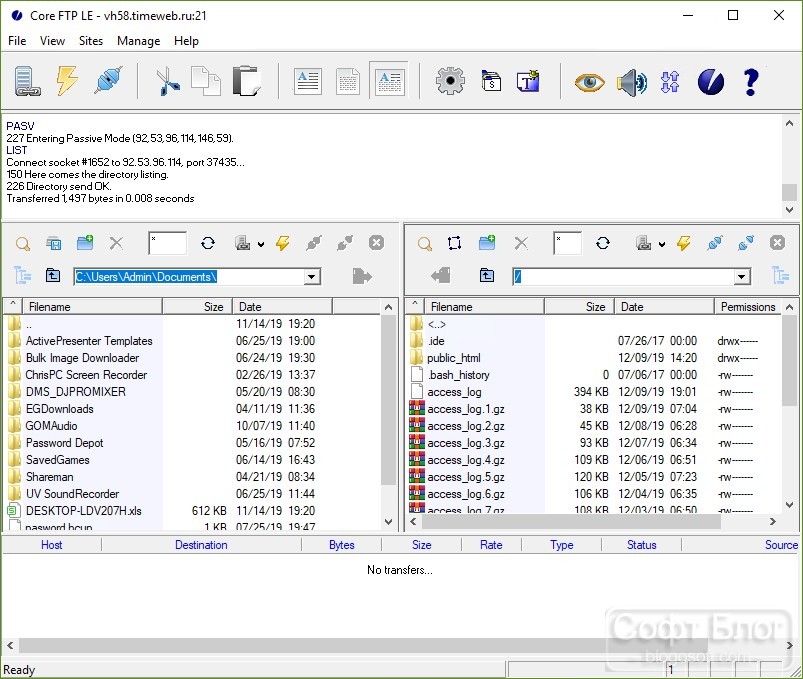Toggle the highlighted log view toolbar icon
This screenshot has height=679, width=803.
pyautogui.click(x=389, y=81)
